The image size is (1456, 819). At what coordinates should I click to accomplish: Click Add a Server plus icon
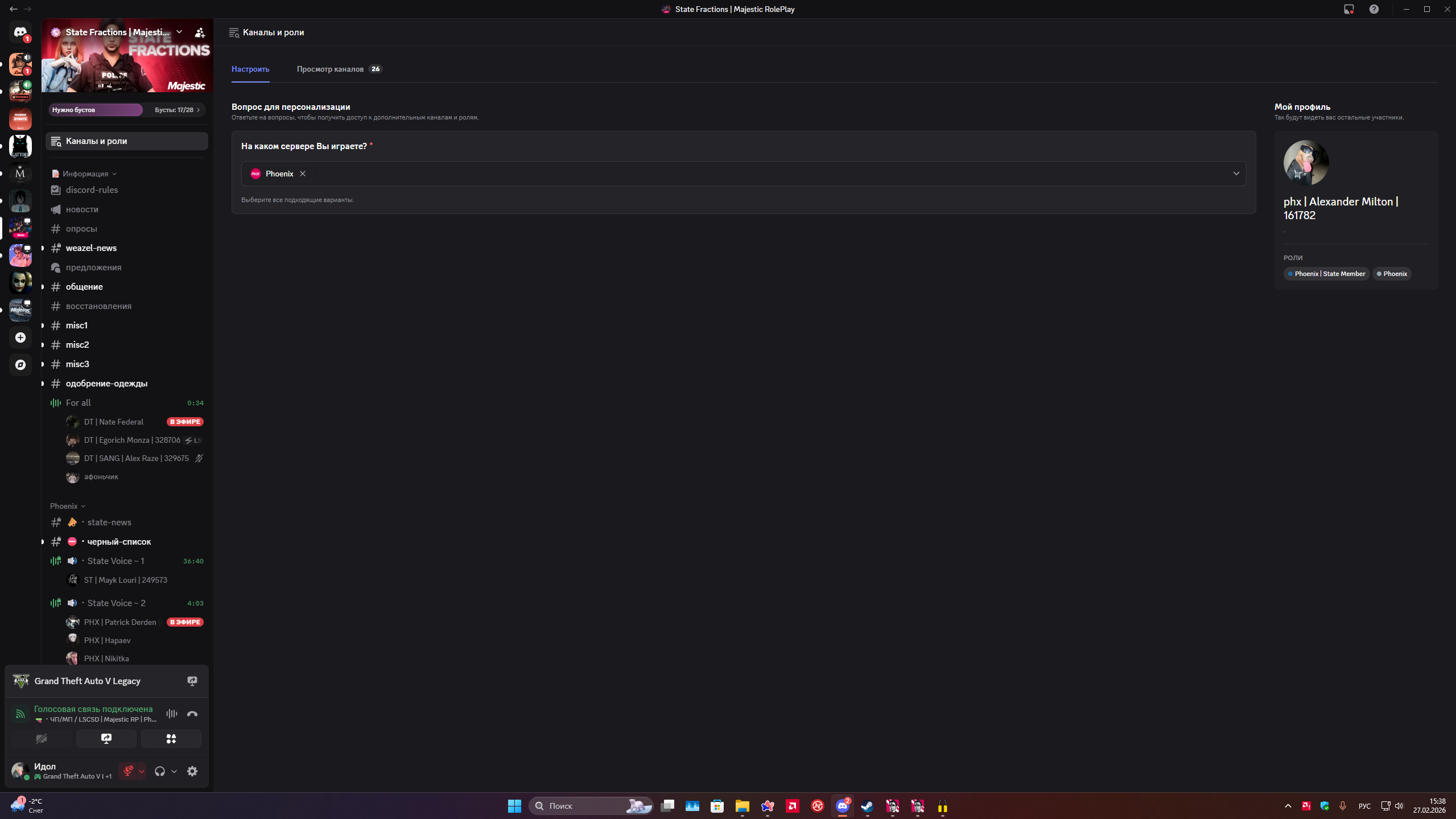click(x=20, y=338)
